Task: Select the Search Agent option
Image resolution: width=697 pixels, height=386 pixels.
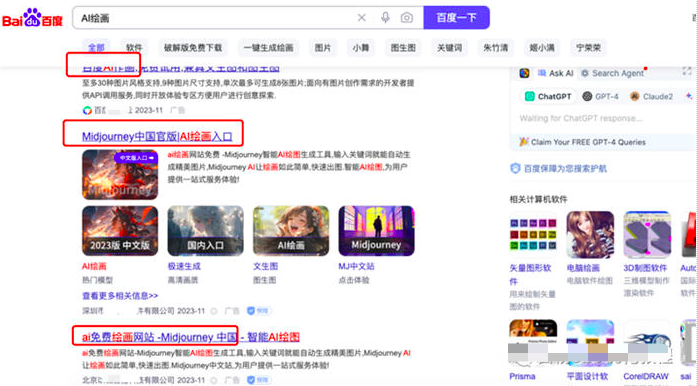Action: pos(613,73)
